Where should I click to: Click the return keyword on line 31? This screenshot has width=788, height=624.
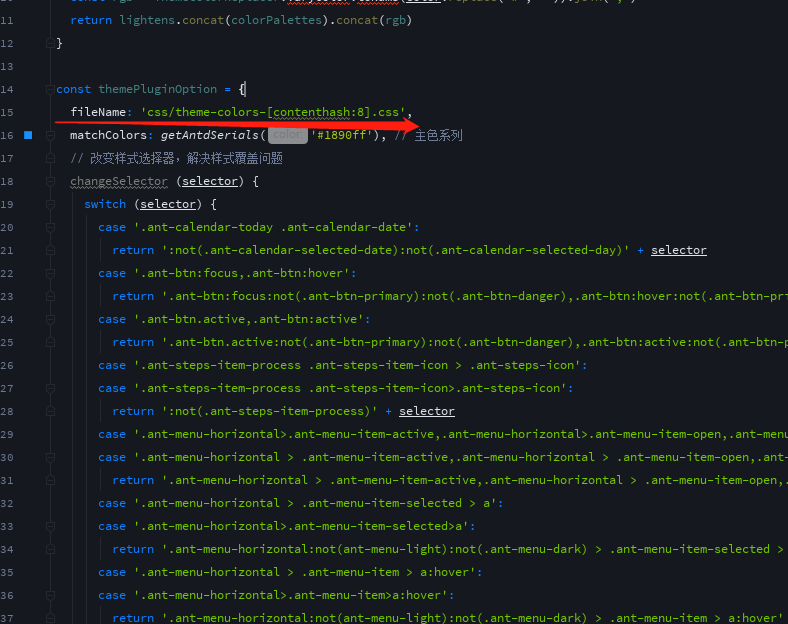[x=133, y=480]
